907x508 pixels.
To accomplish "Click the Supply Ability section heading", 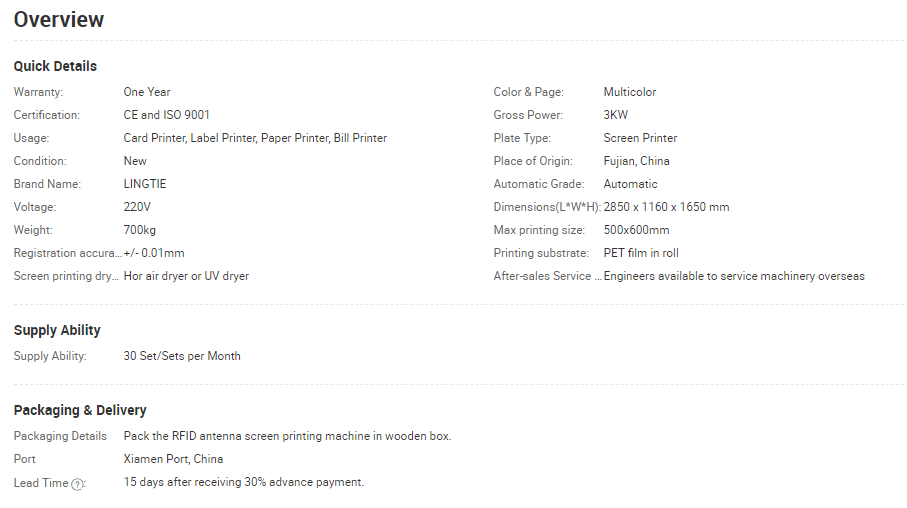I will coord(57,330).
